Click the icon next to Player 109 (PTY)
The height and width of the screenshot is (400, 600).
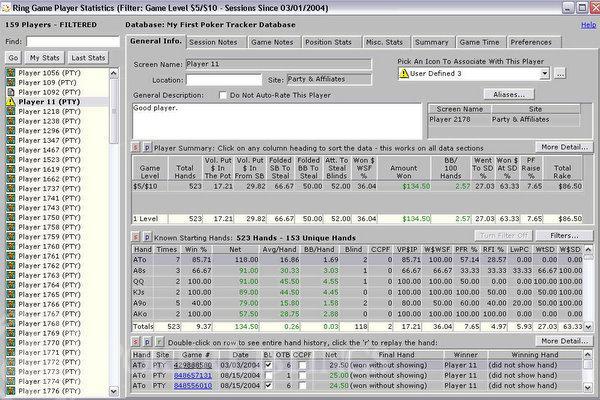pyautogui.click(x=11, y=82)
